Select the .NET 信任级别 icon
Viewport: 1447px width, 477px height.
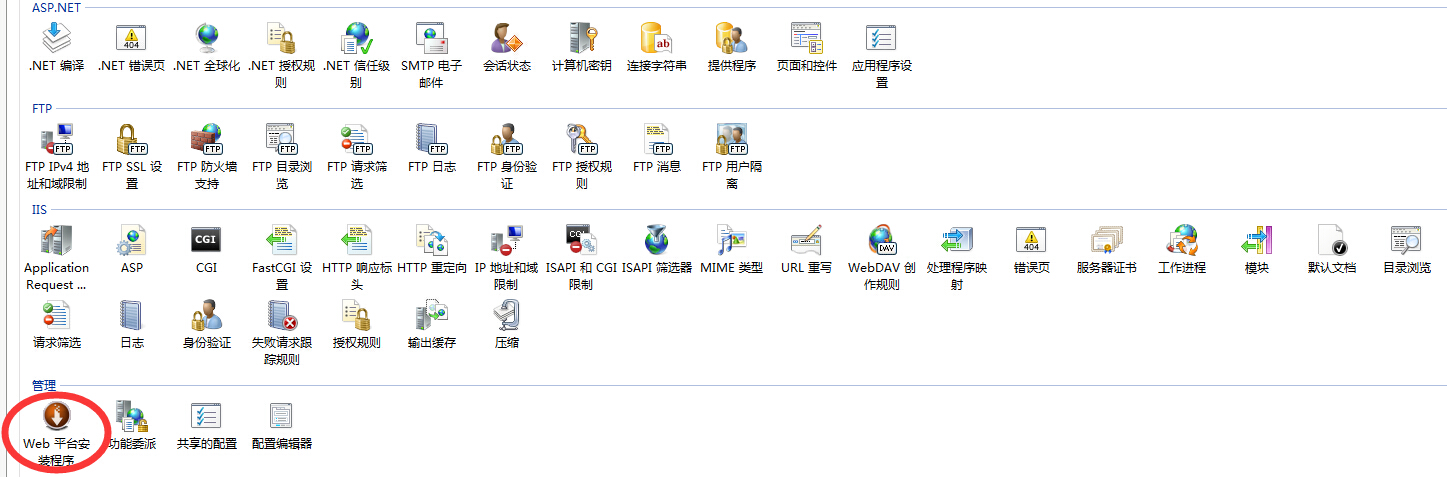(x=357, y=39)
